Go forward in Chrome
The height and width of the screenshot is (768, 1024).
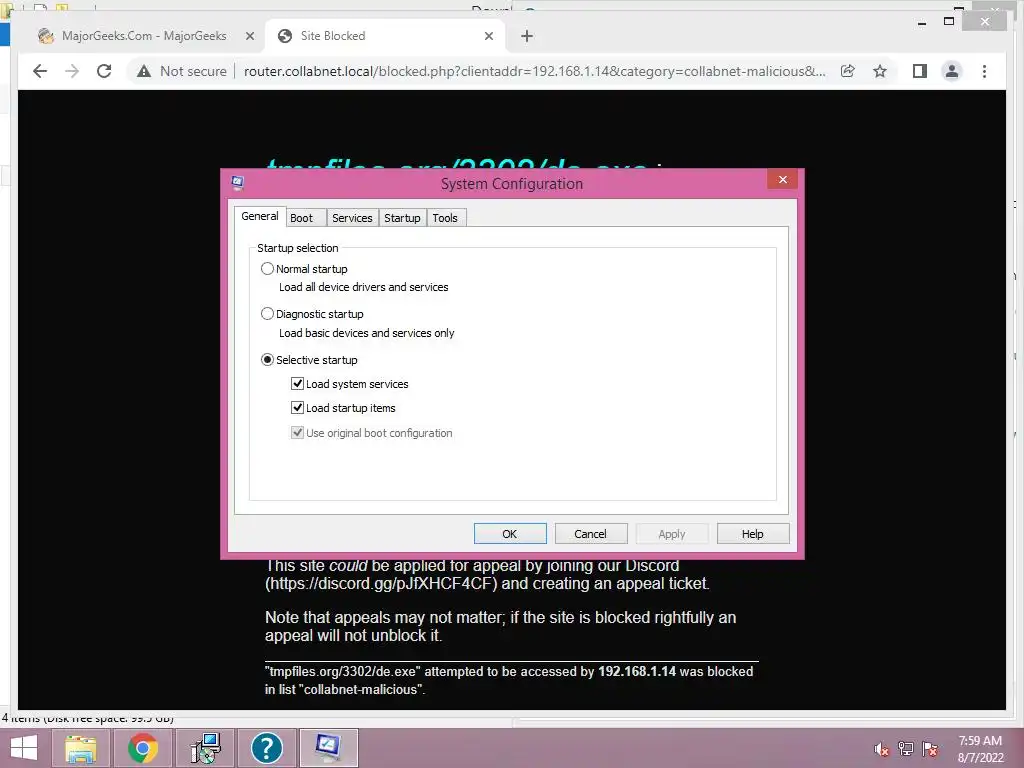(72, 71)
